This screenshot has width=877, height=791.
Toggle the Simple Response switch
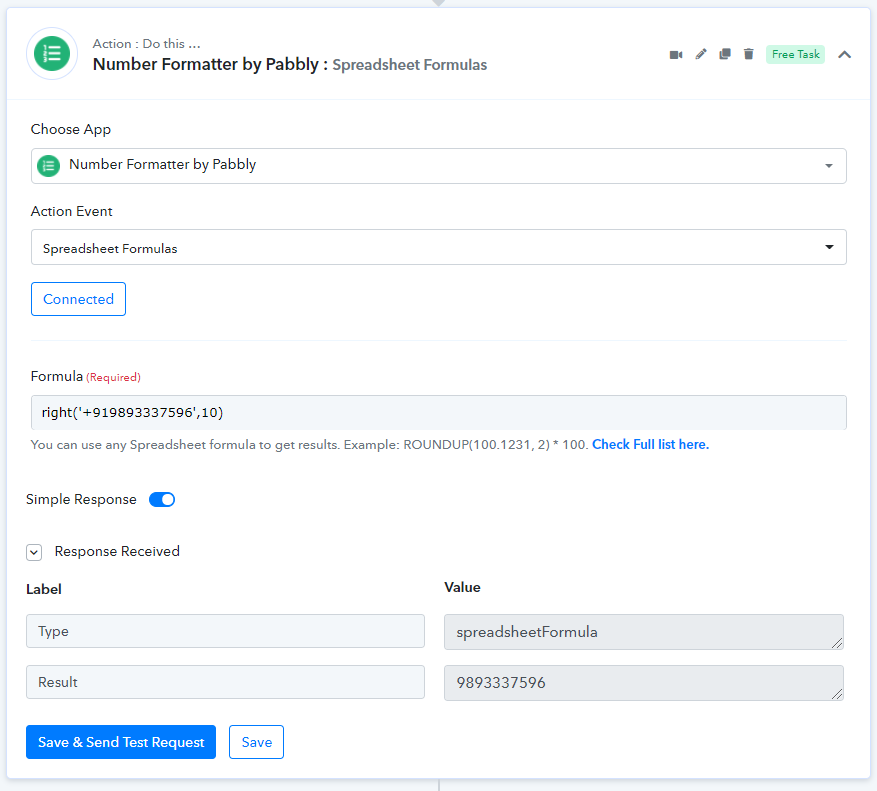tap(162, 500)
